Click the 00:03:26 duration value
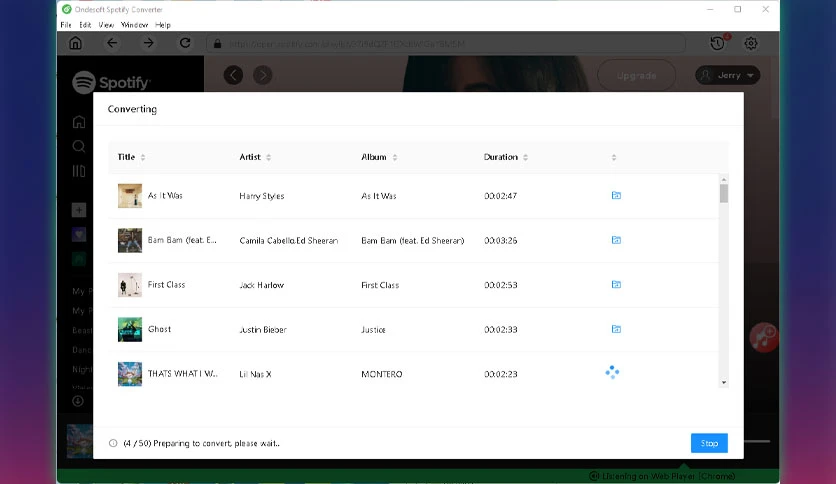The width and height of the screenshot is (836, 484). click(501, 240)
